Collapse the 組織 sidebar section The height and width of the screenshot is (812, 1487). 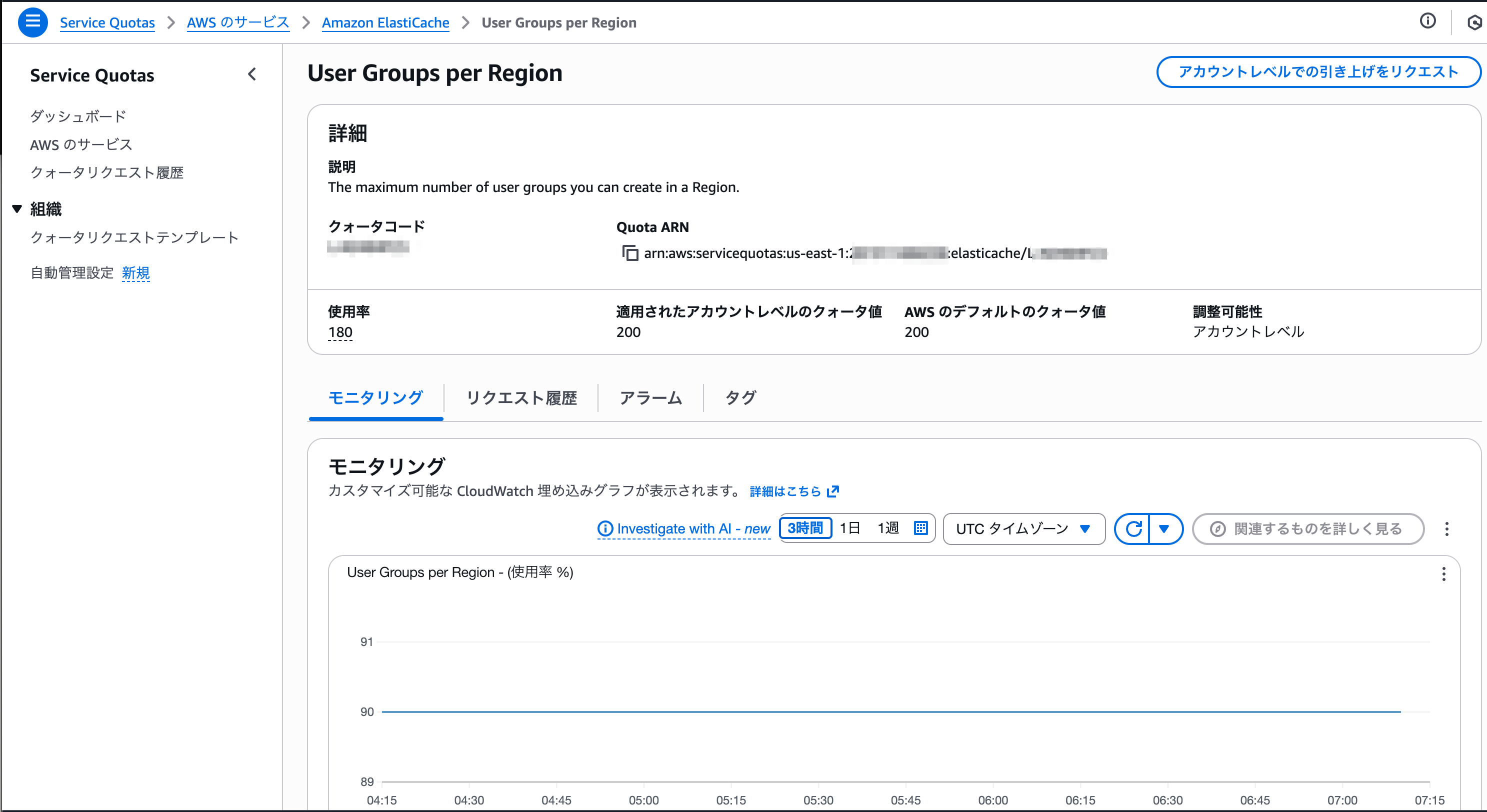(x=17, y=209)
